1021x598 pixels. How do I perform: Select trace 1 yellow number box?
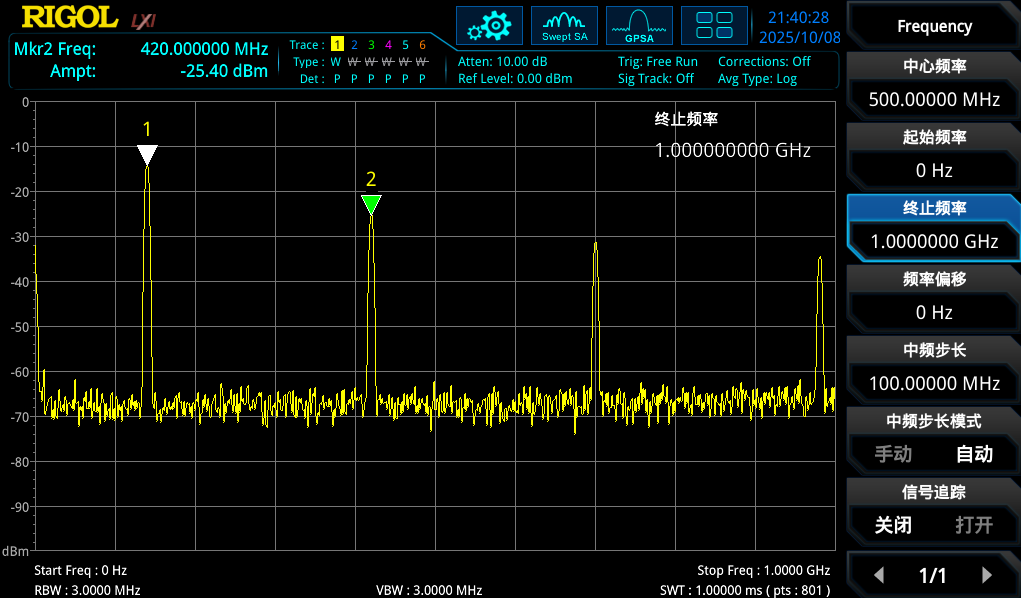[337, 44]
